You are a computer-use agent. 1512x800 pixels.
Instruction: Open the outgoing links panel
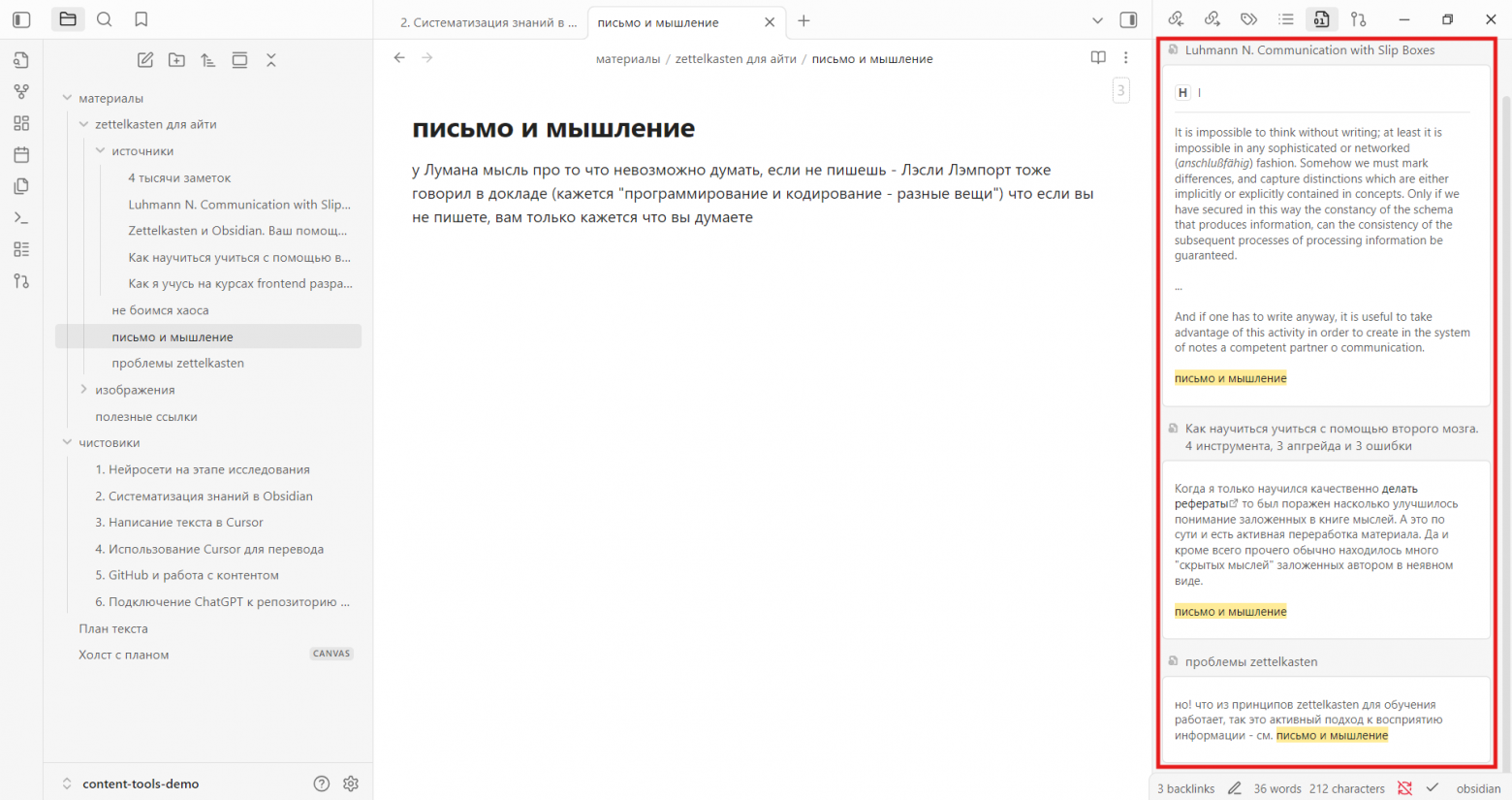[1213, 18]
